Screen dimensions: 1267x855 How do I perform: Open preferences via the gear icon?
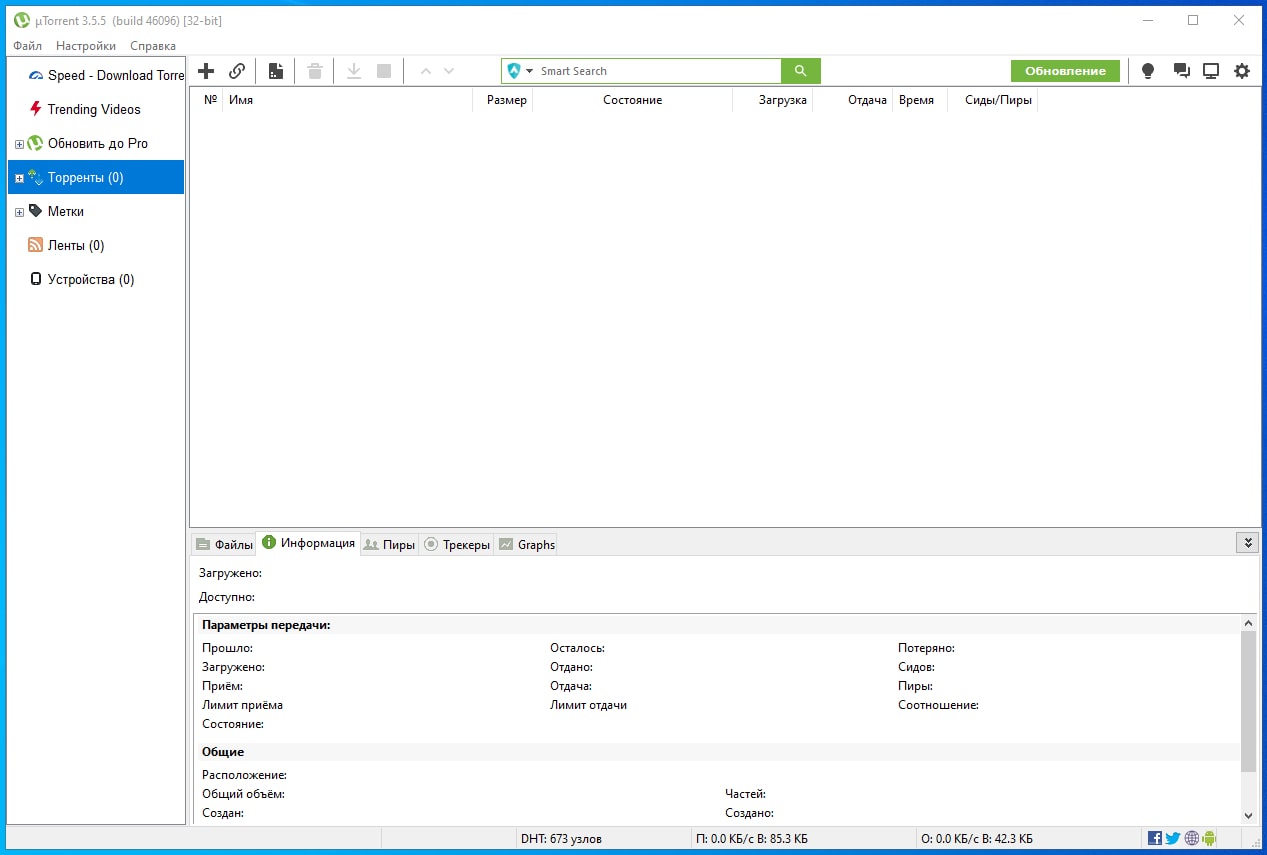pos(1242,71)
